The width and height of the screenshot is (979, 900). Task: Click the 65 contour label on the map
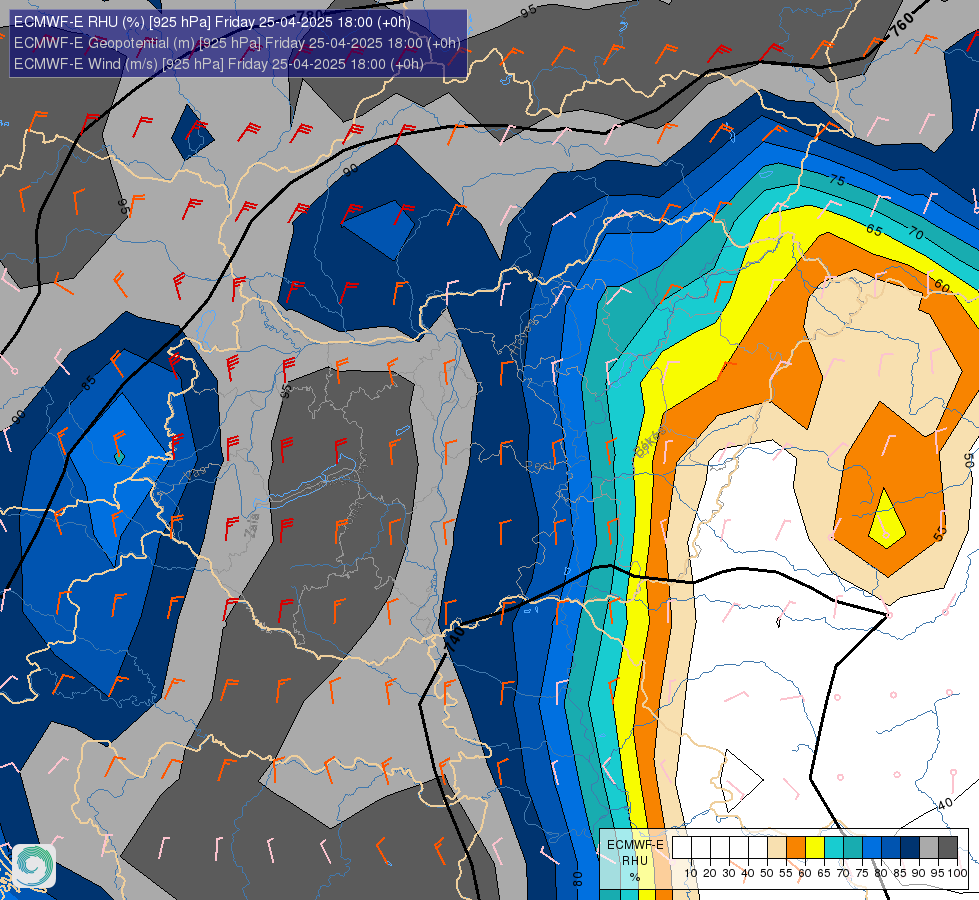(x=874, y=230)
